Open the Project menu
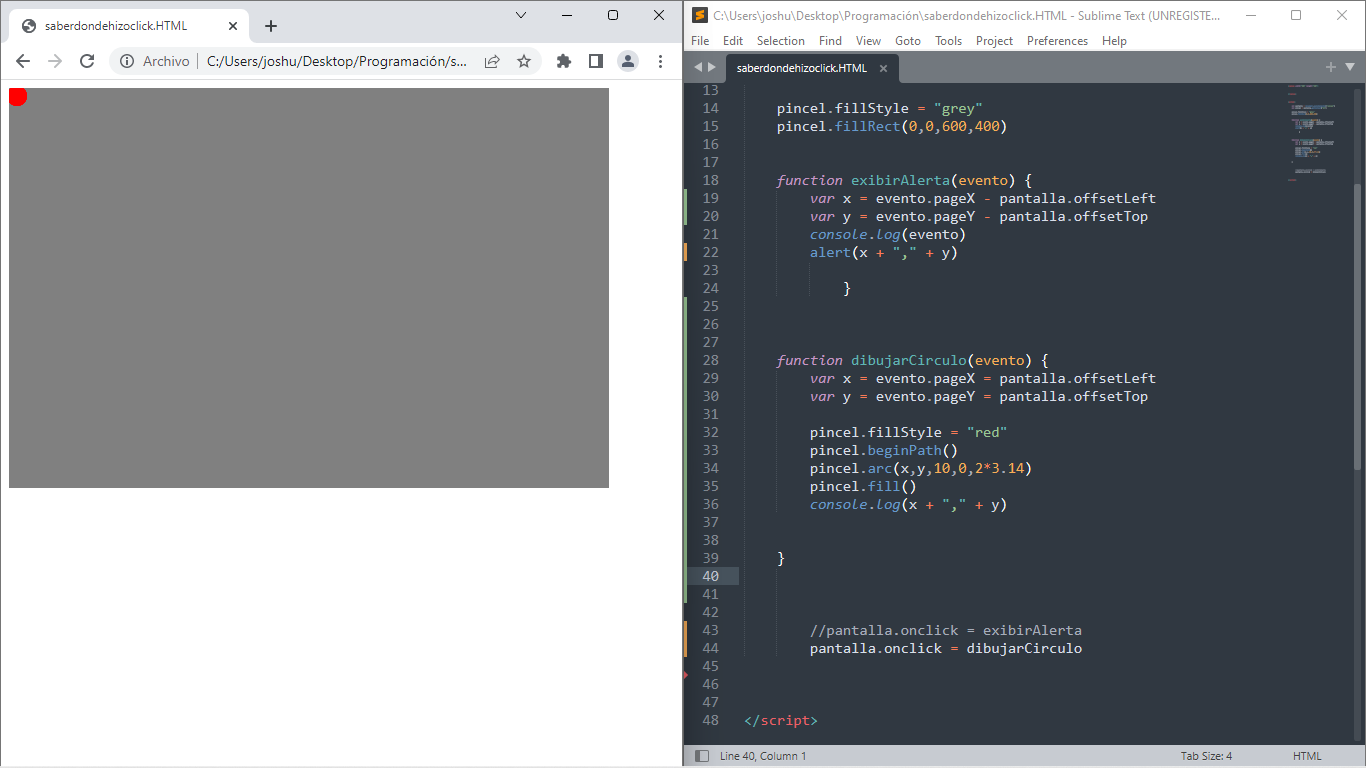Viewport: 1366px width, 768px height. pos(994,41)
